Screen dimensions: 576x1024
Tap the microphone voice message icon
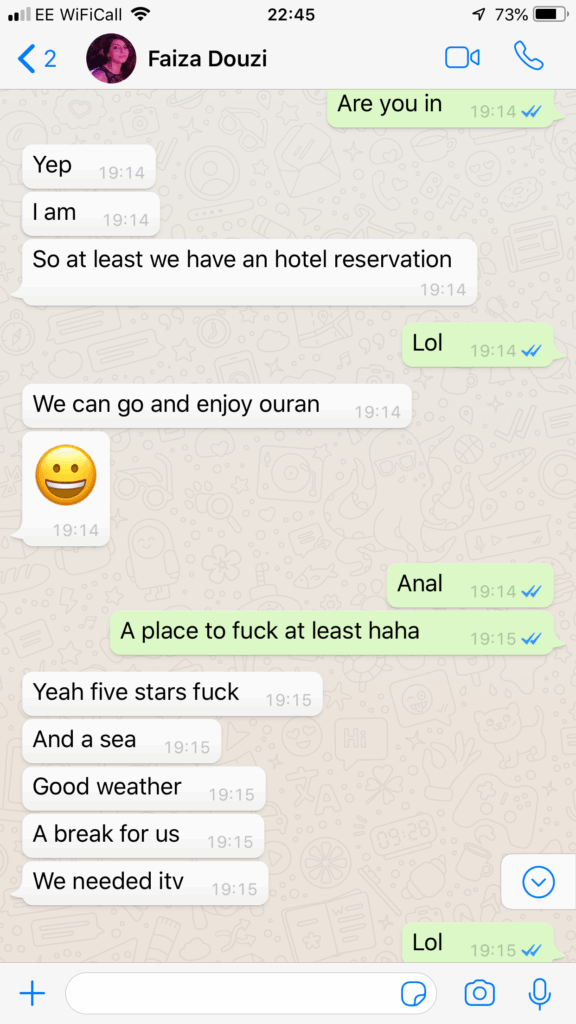539,993
